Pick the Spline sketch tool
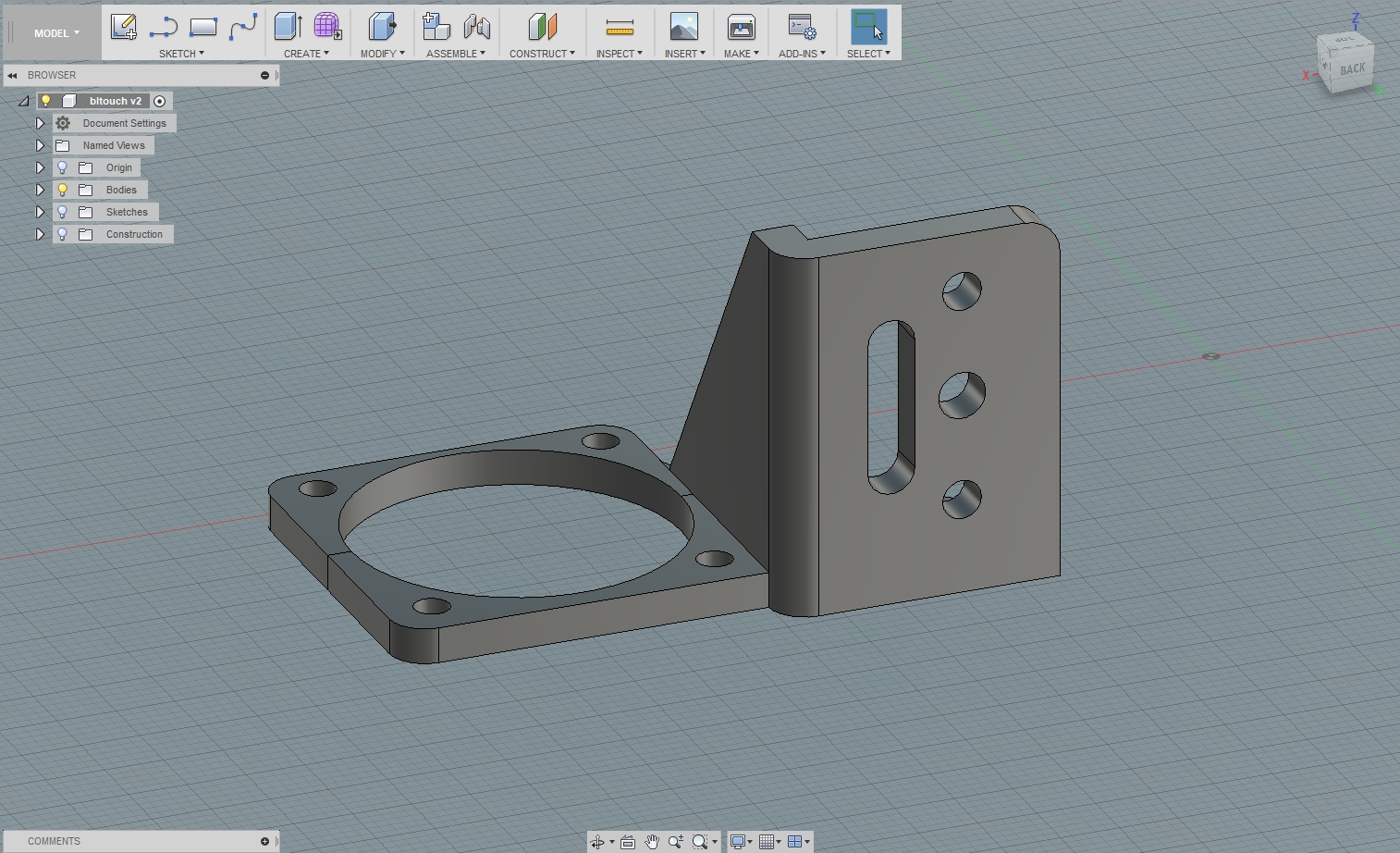 click(242, 27)
